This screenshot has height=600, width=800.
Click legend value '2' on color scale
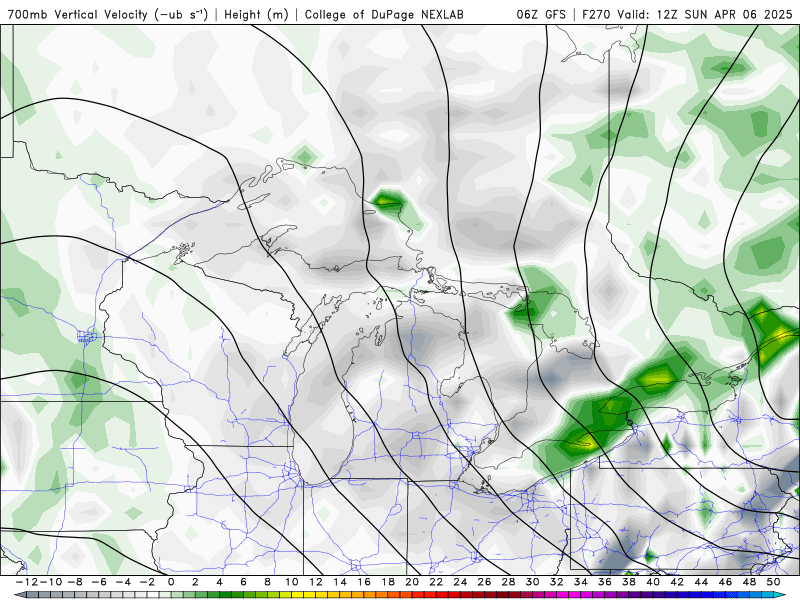(195, 582)
